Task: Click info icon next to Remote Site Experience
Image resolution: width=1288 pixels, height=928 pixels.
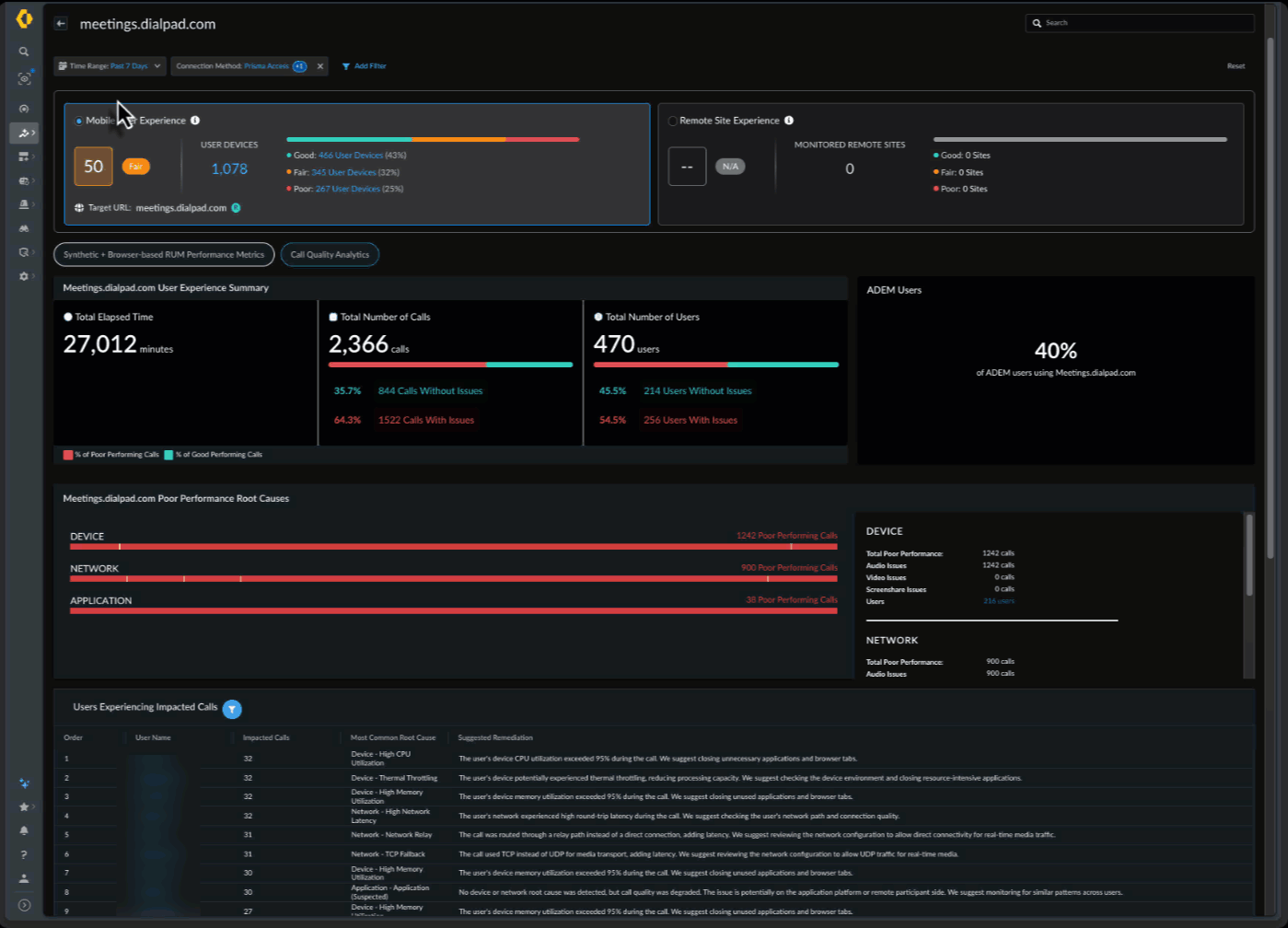Action: point(789,121)
